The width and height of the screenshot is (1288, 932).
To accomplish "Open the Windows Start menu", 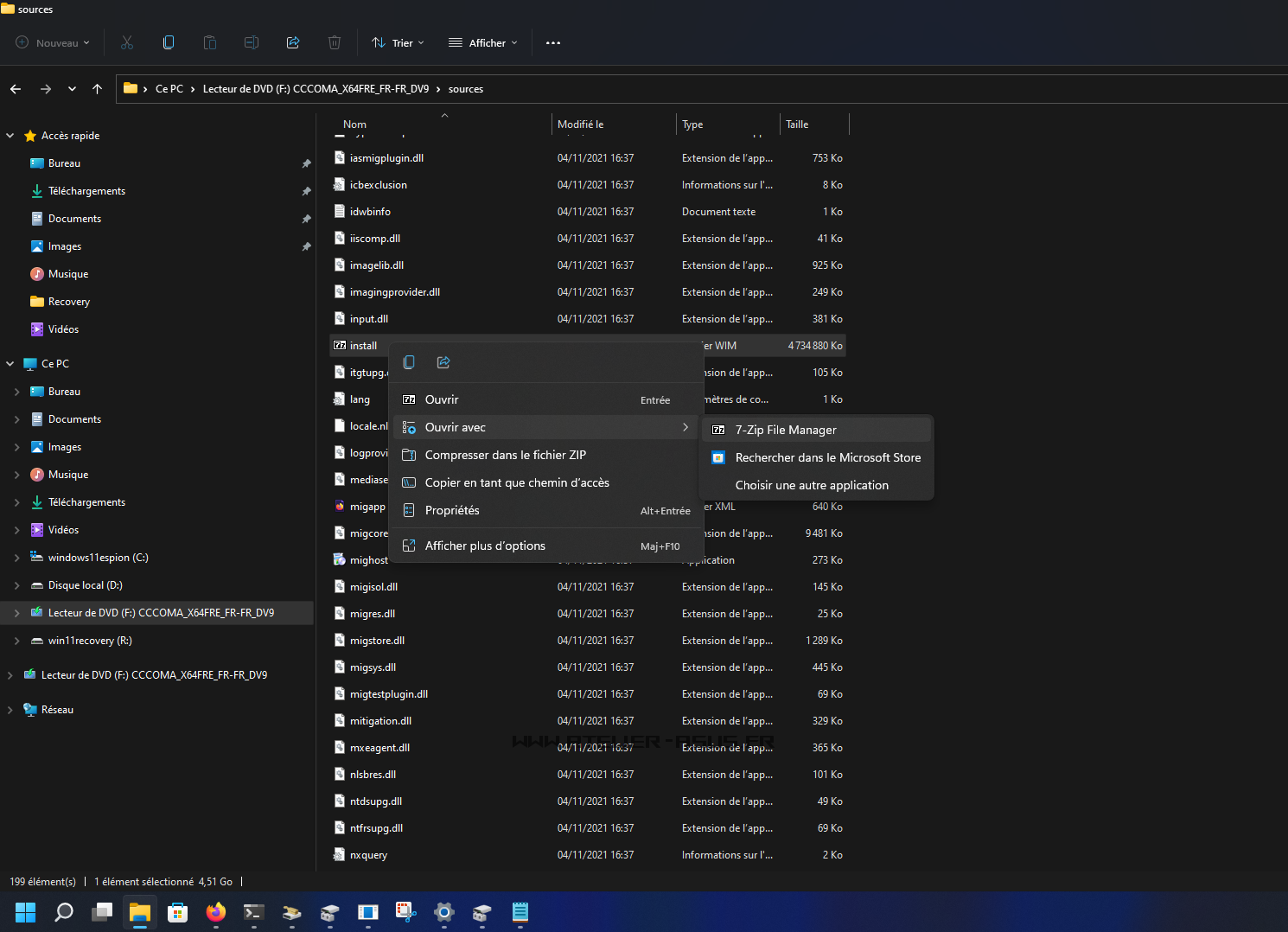I will click(x=26, y=912).
